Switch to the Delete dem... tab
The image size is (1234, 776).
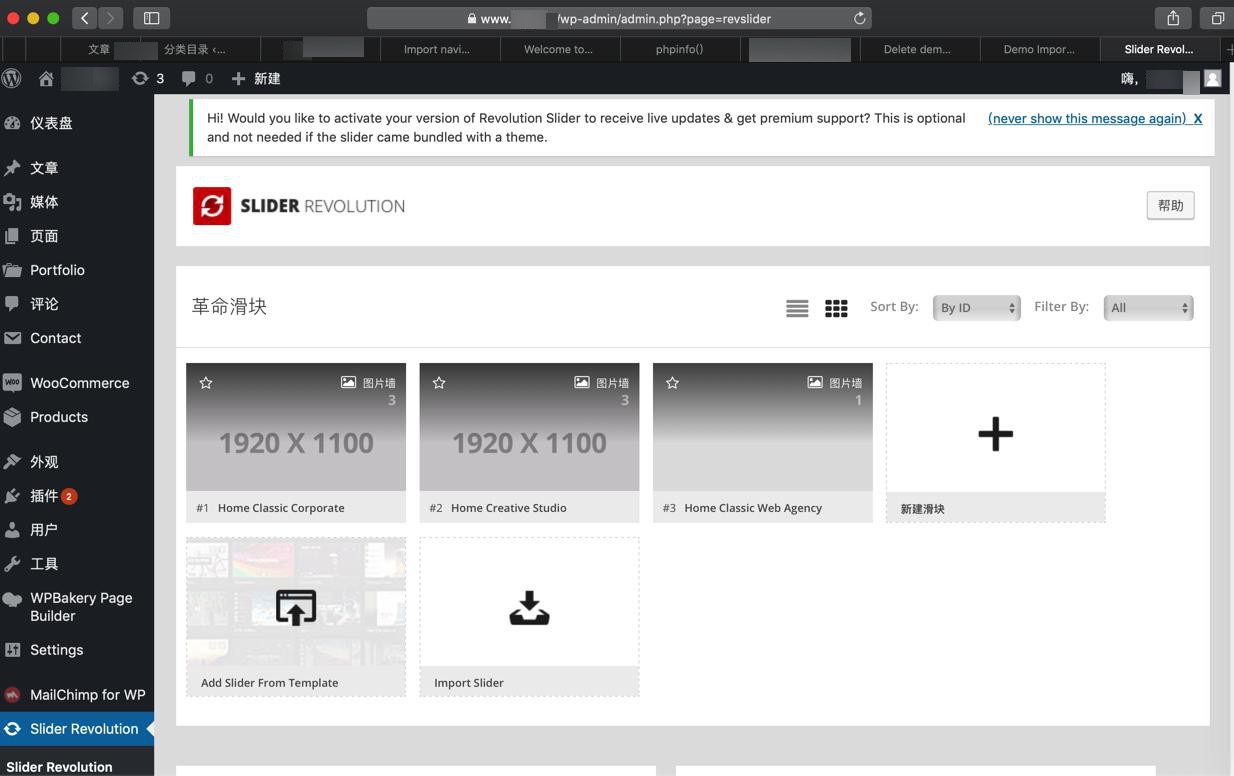coord(918,49)
